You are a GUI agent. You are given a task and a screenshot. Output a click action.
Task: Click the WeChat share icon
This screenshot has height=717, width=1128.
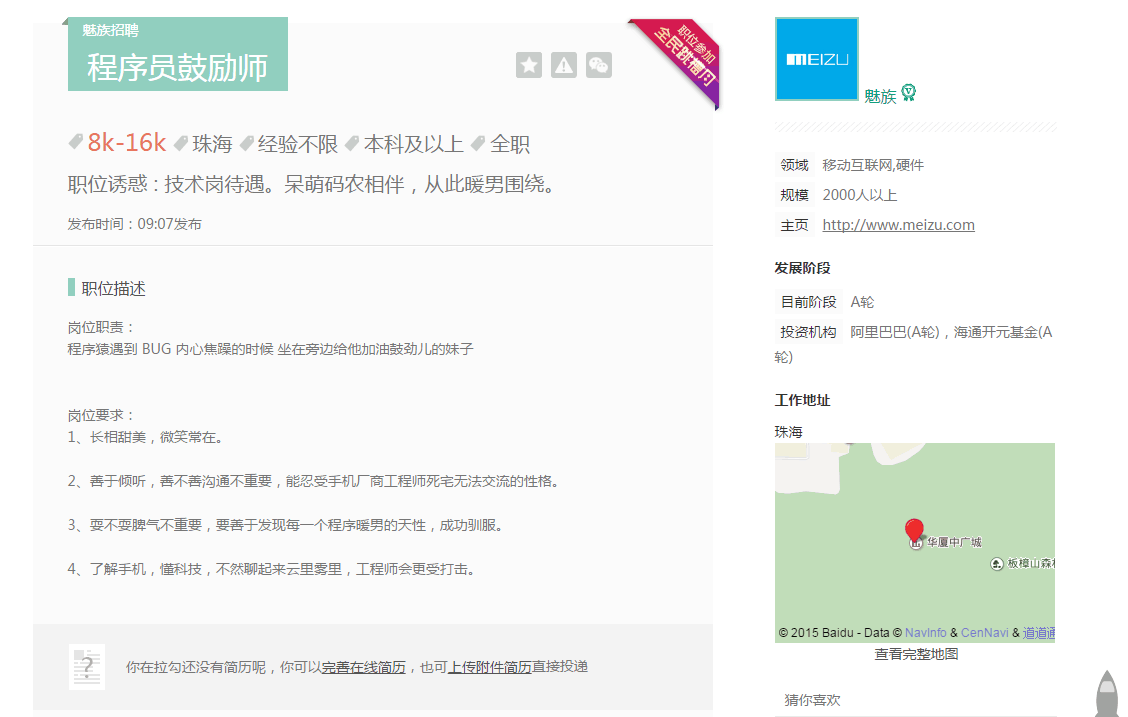coord(599,65)
